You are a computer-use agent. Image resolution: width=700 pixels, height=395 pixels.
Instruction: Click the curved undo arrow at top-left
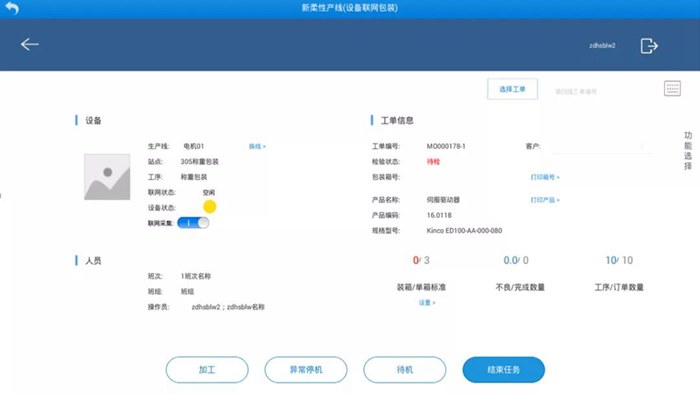tap(12, 8)
